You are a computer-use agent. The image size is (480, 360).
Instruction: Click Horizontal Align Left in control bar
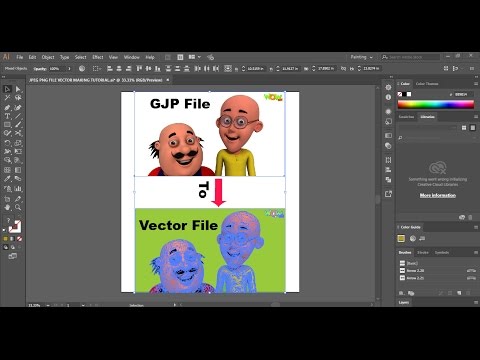[110, 69]
